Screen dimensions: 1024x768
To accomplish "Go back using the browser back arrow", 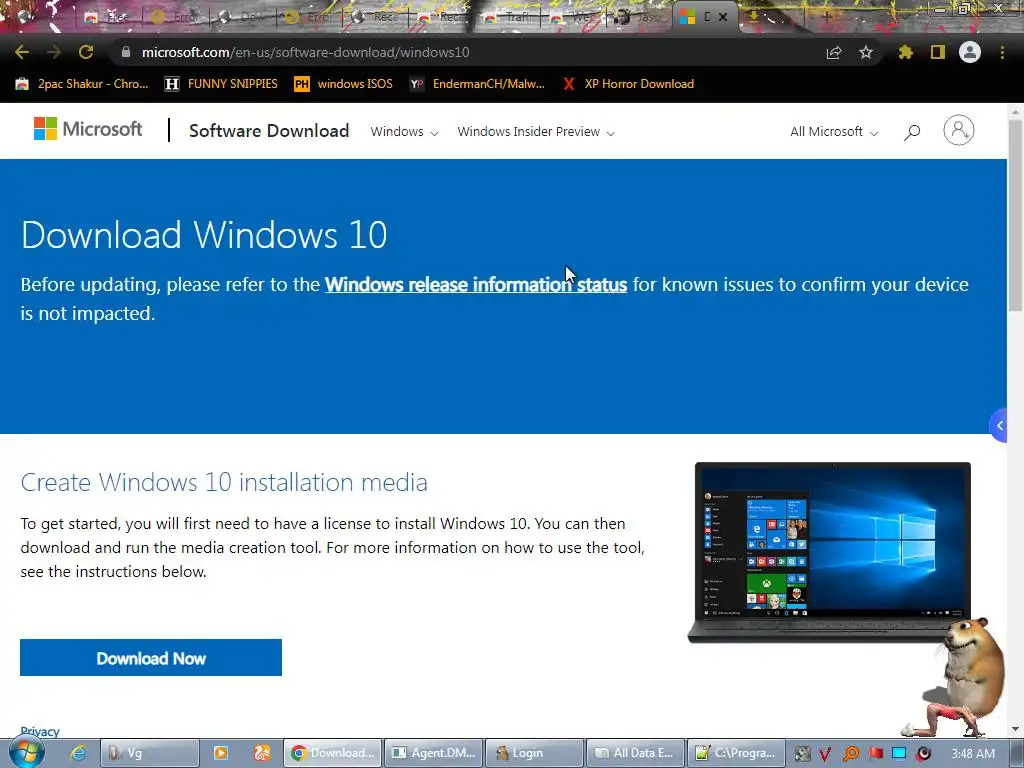I will tap(22, 52).
